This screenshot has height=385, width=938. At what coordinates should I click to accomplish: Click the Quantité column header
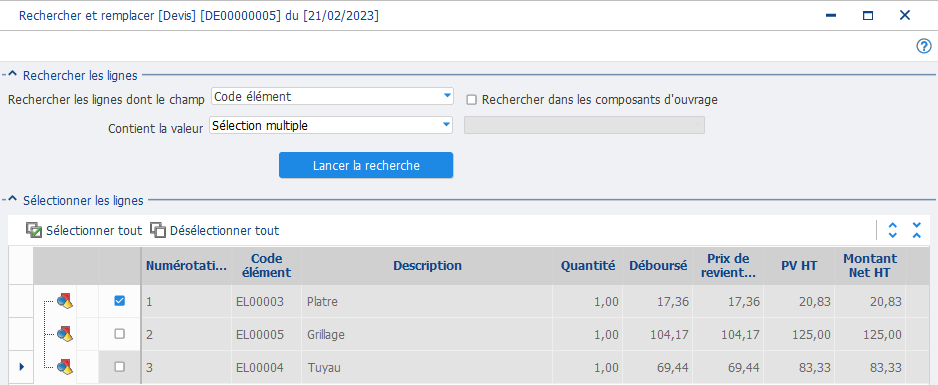587,266
